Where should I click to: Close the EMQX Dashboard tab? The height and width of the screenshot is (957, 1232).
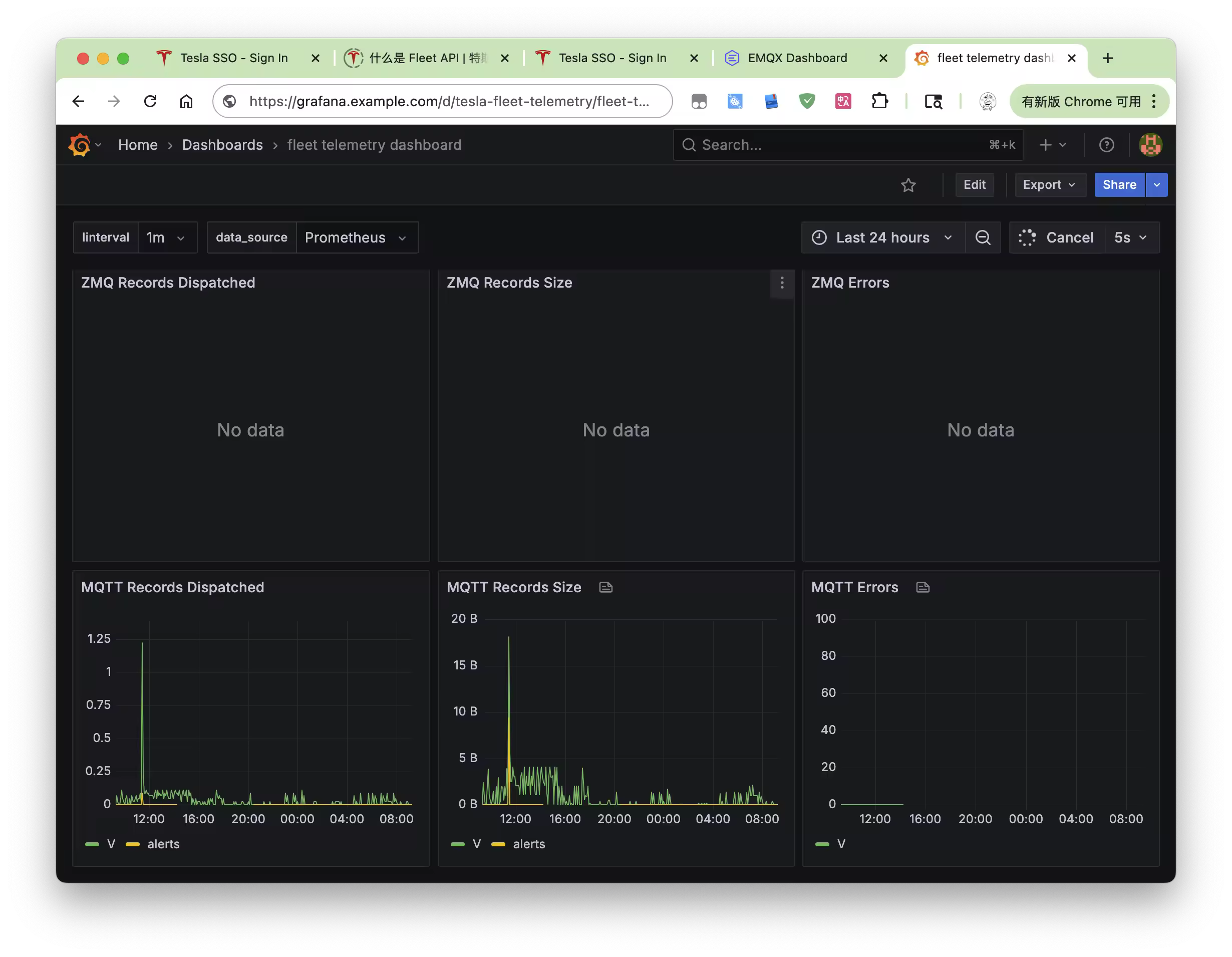(x=883, y=58)
